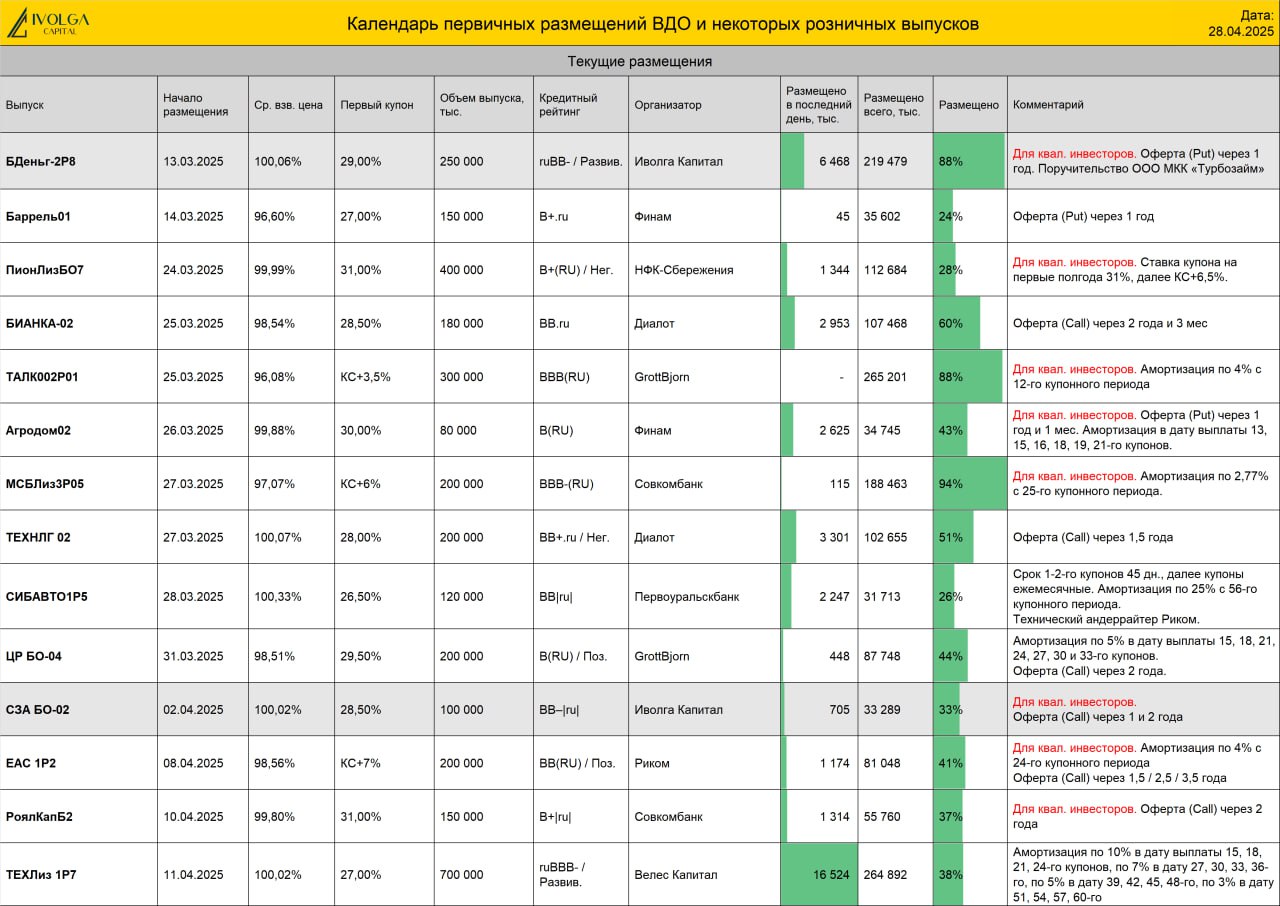Click total placed value 264 892
Image resolution: width=1280 pixels, height=906 pixels.
885,874
